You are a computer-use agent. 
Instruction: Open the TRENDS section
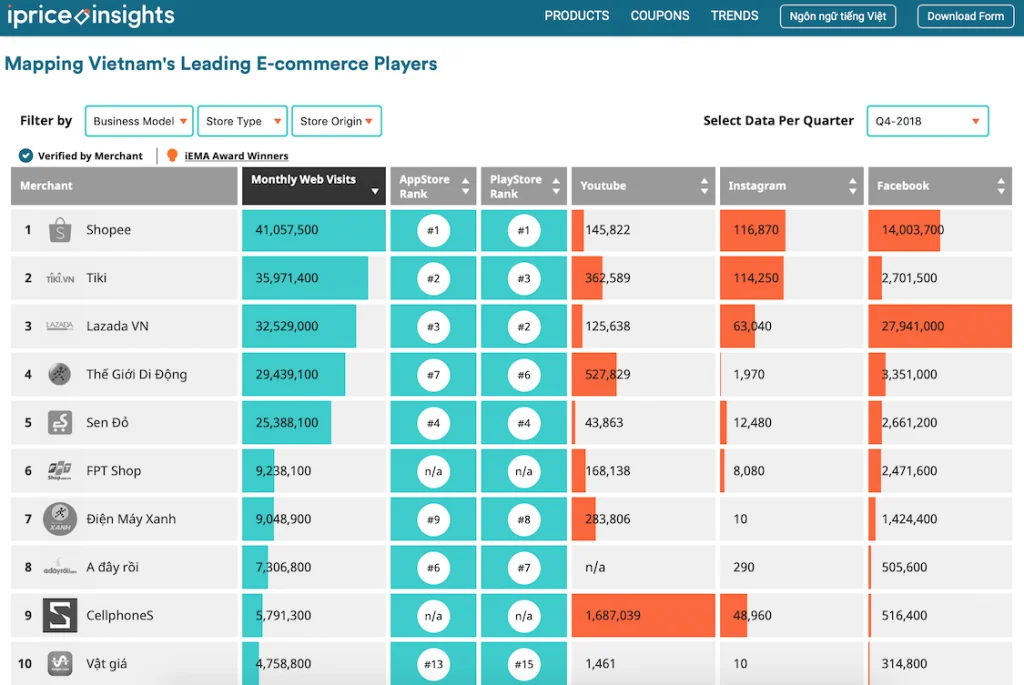734,15
